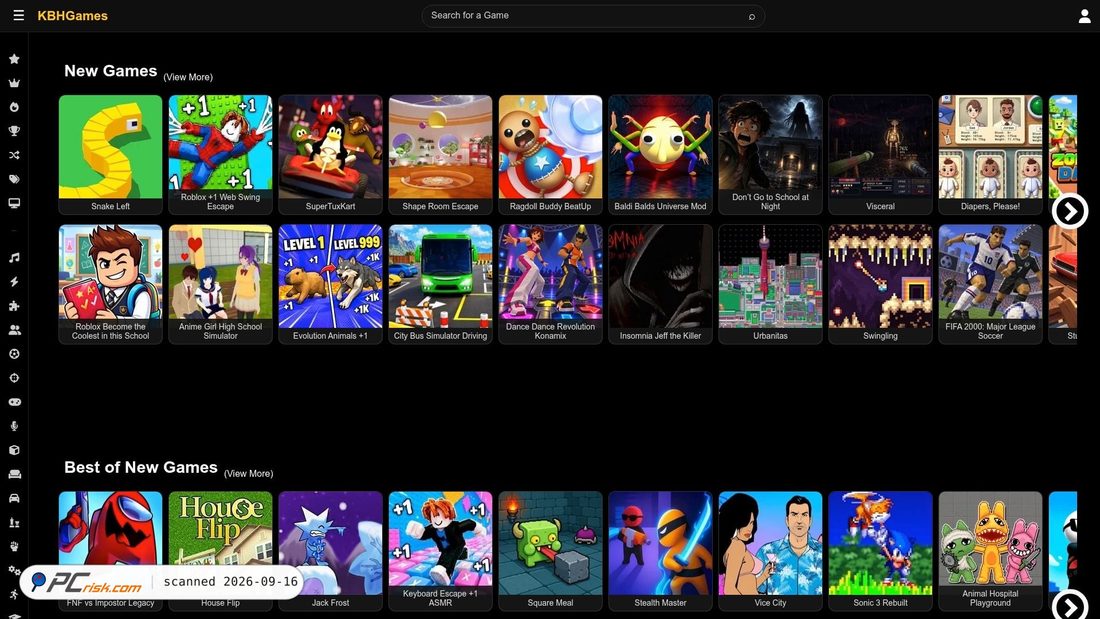Image resolution: width=1100 pixels, height=619 pixels.
Task: Click the trophy icon in the sidebar
Action: [x=14, y=131]
